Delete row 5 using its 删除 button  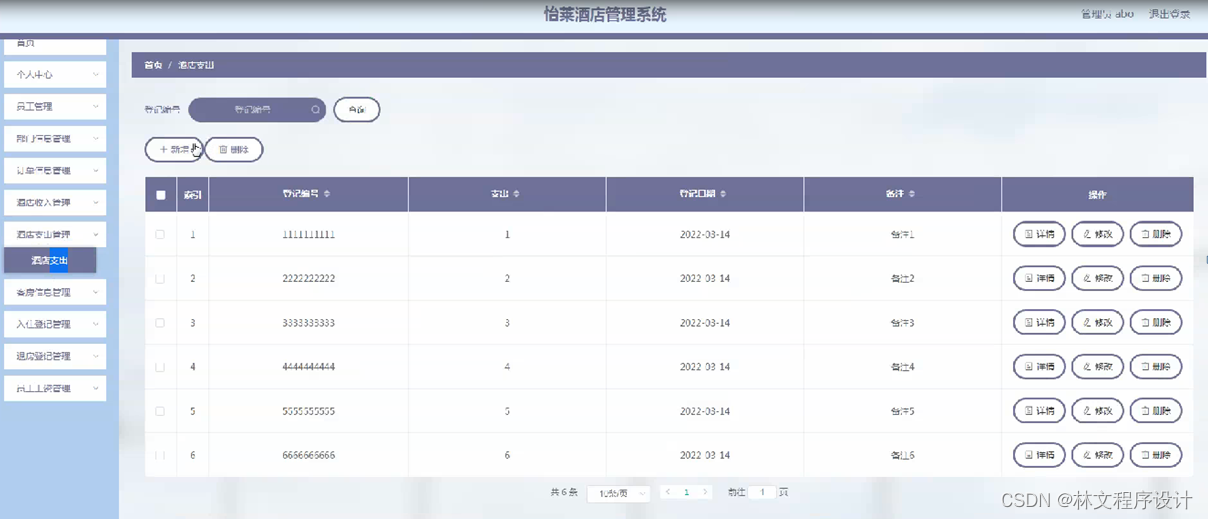1156,410
